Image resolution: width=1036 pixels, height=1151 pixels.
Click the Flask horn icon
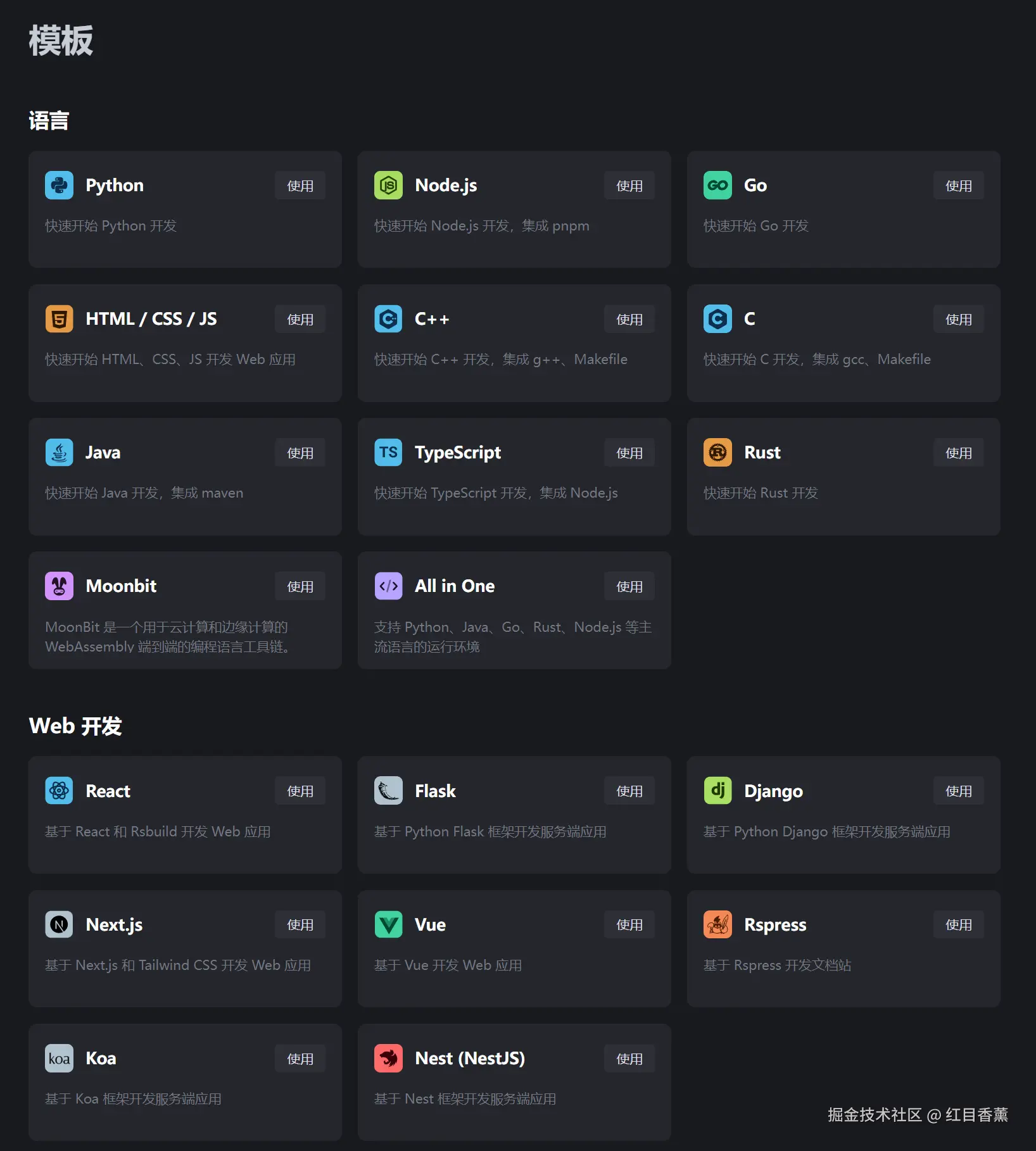click(x=388, y=791)
